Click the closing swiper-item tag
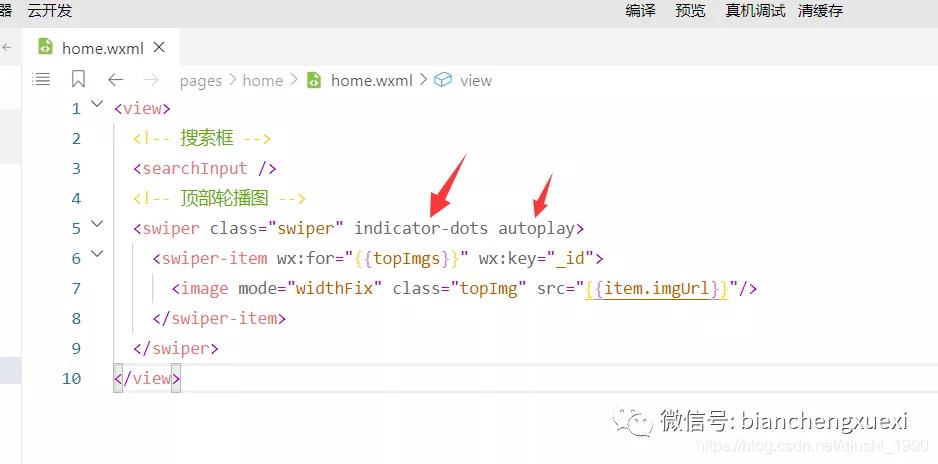The height and width of the screenshot is (464, 938). click(x=219, y=318)
